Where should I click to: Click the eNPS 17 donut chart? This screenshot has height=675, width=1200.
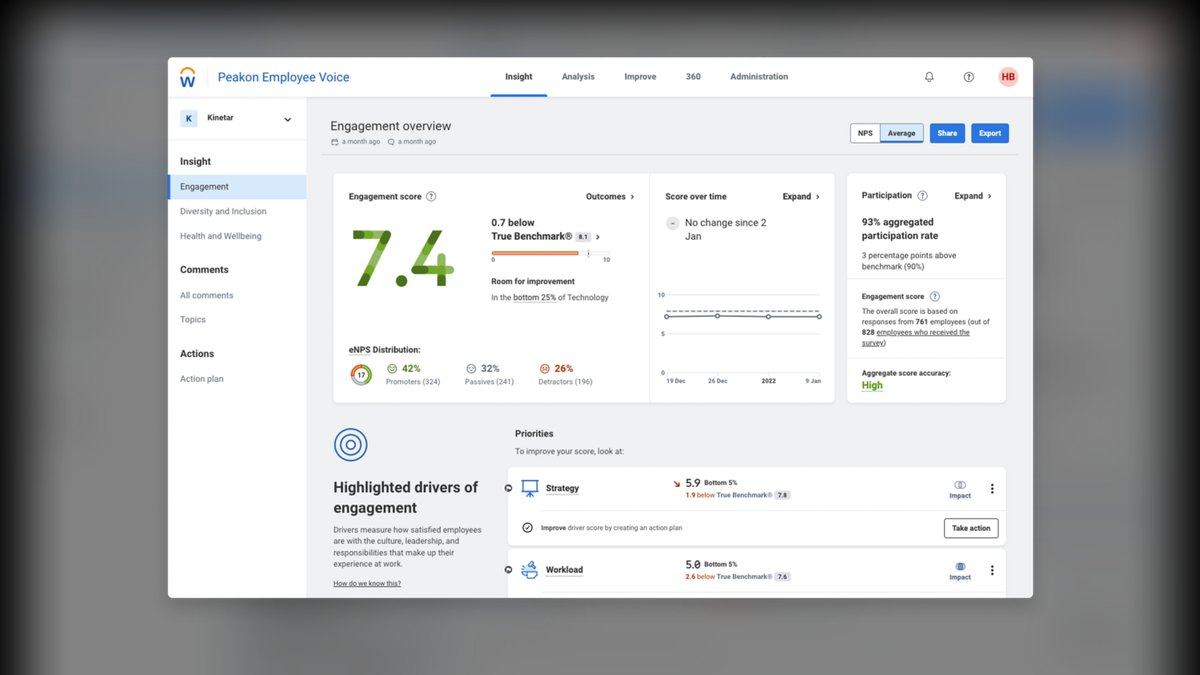361,375
